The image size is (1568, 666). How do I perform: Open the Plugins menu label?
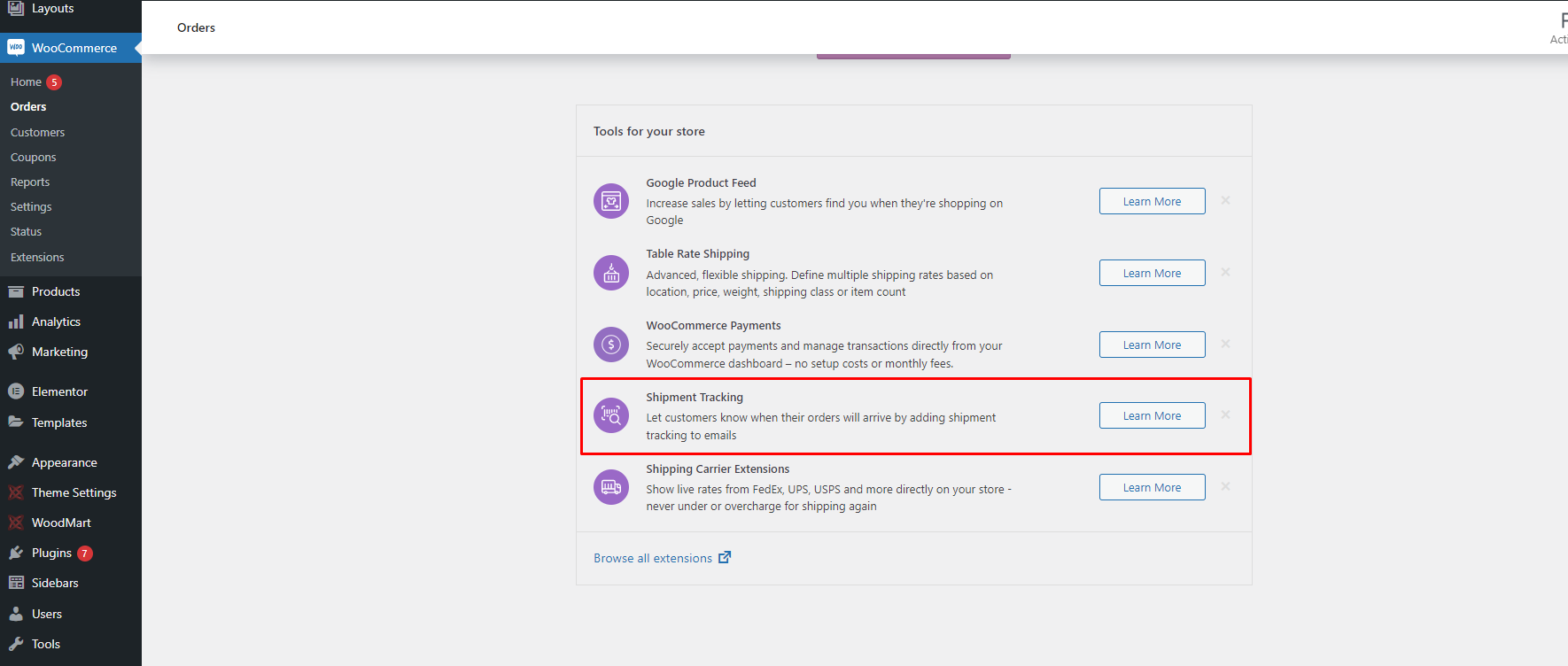click(51, 553)
